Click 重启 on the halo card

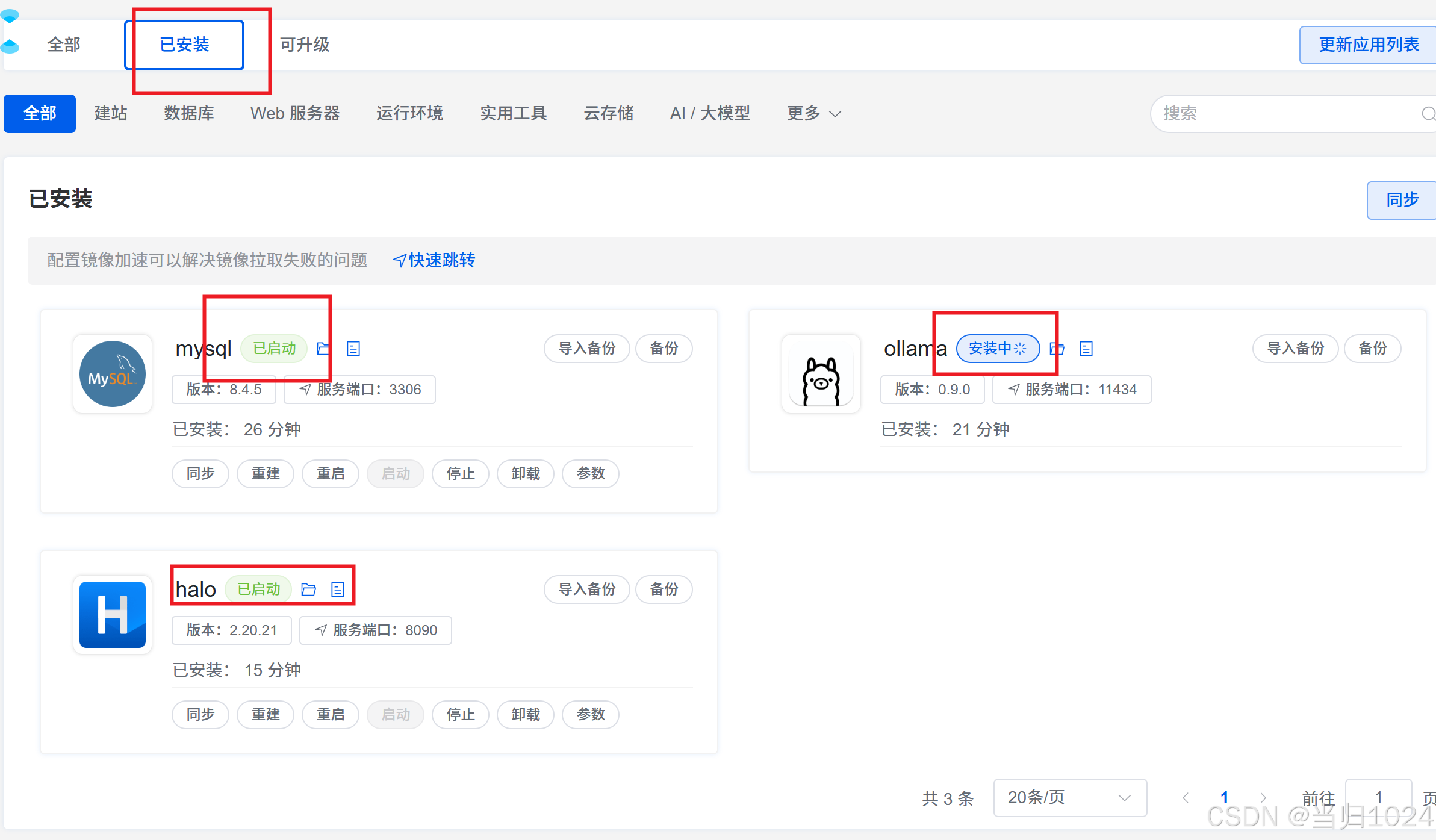click(x=331, y=715)
